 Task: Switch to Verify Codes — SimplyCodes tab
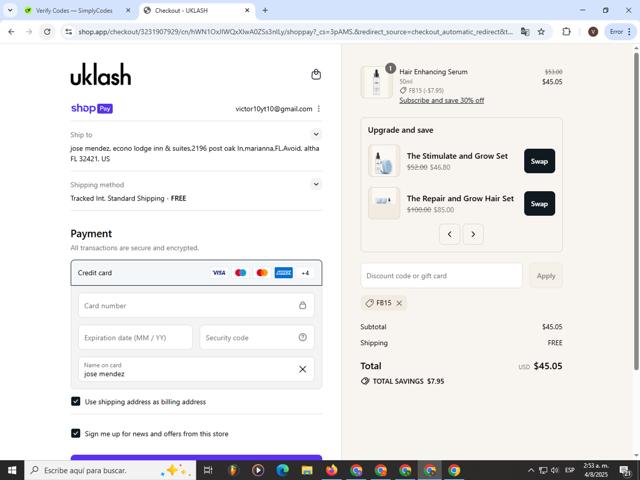(x=74, y=11)
